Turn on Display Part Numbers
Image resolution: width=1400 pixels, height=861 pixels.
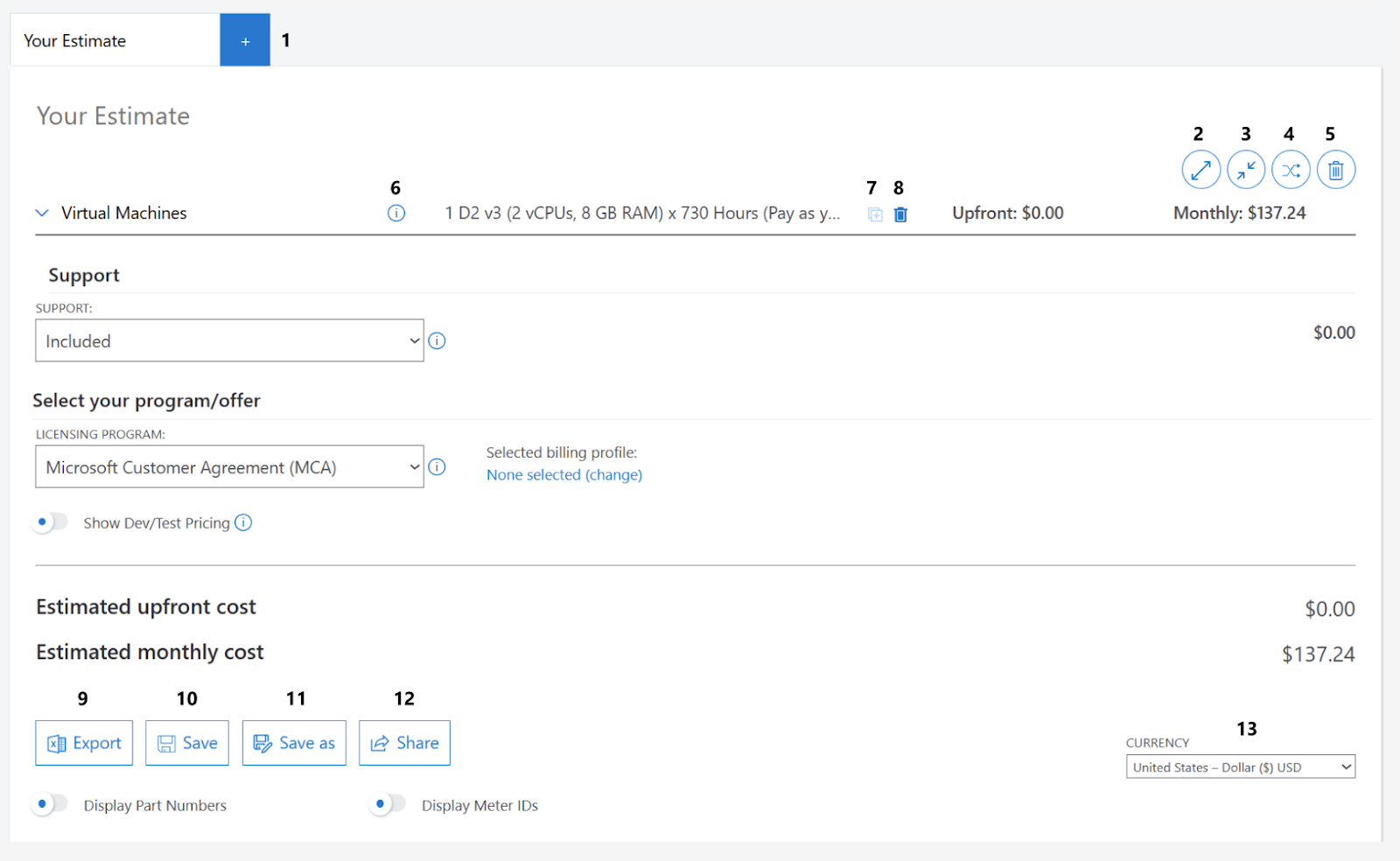coord(50,803)
